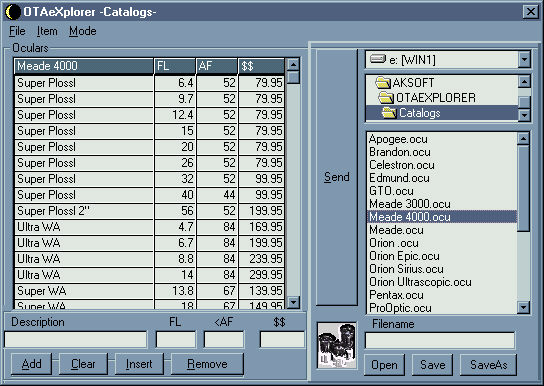Click the crescent moon icon in title bar
Image resolution: width=544 pixels, height=386 pixels.
[x=12, y=12]
